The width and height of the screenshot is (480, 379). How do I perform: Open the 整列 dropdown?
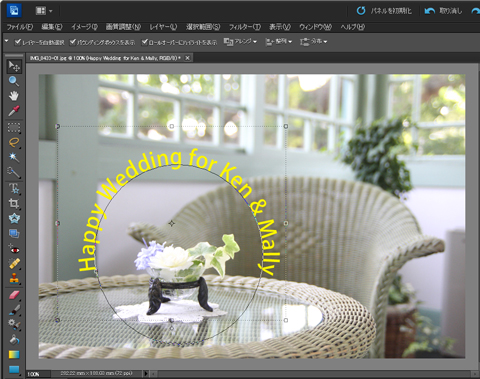(x=279, y=42)
